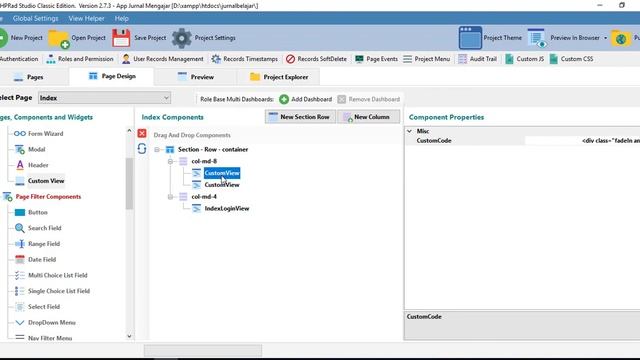
Task: Collapse the Misc properties group
Action: click(x=409, y=131)
